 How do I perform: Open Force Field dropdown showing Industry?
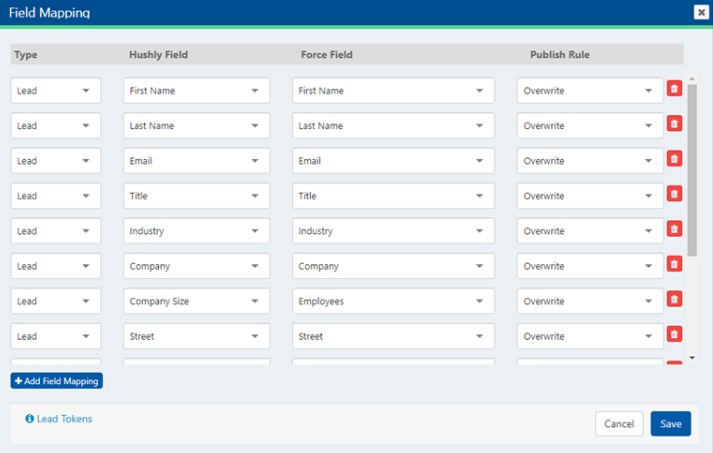(x=393, y=231)
